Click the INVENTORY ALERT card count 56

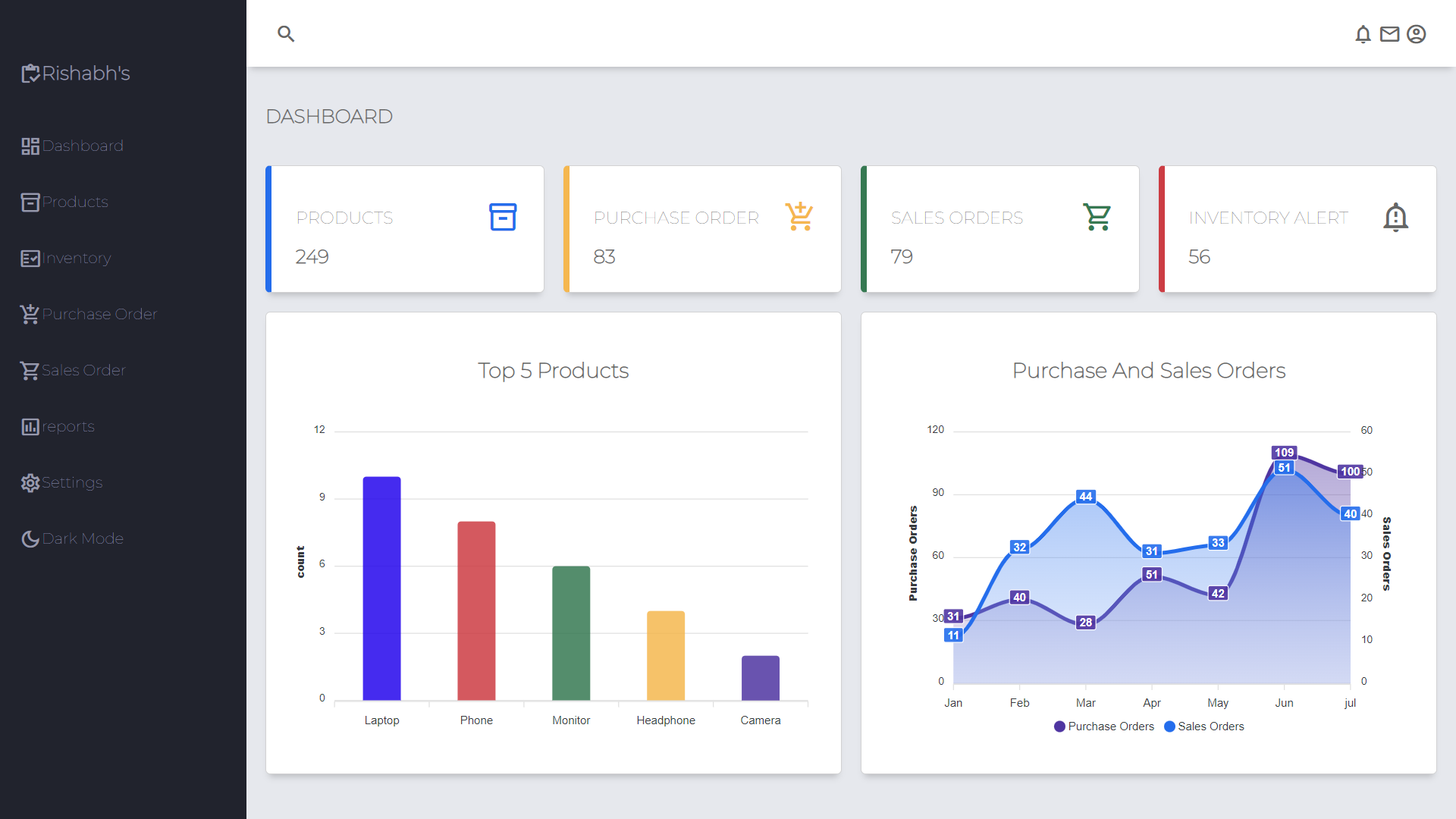1199,256
